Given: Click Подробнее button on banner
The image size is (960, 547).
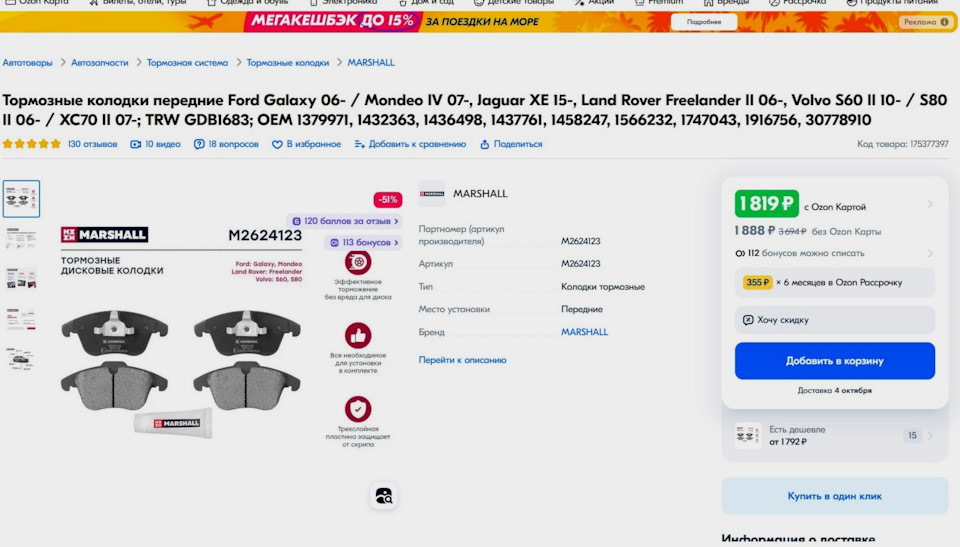Looking at the screenshot, I should [x=703, y=22].
